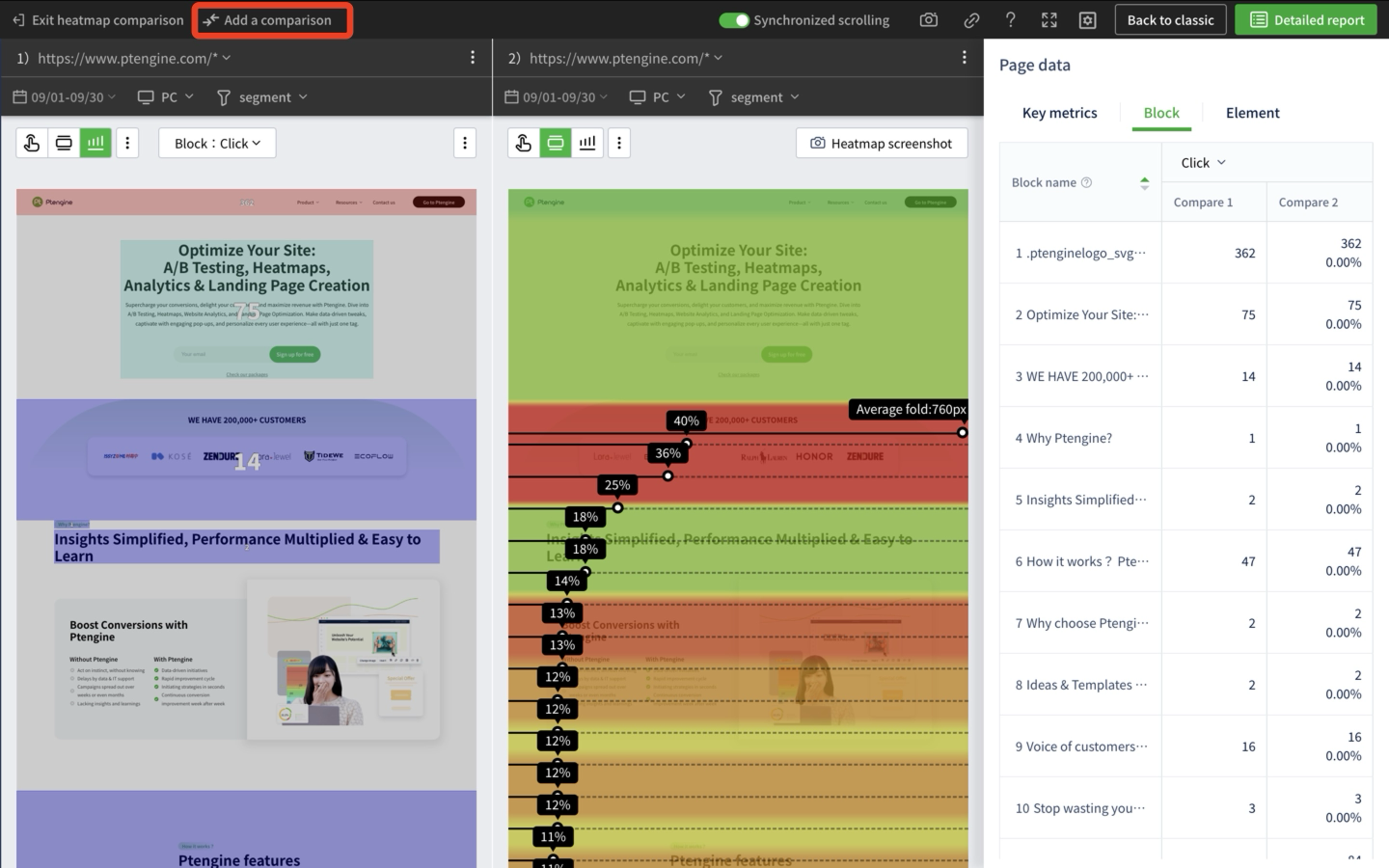Open segment filter in comparison 2
1389x868 pixels.
[754, 97]
